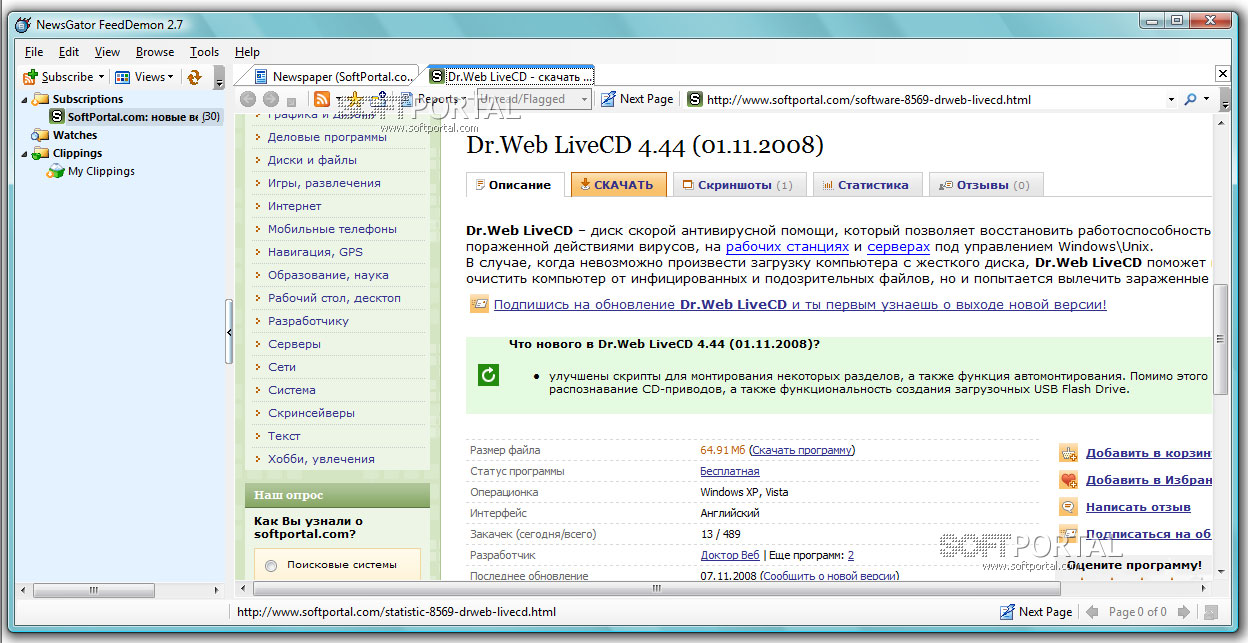1248x643 pixels.
Task: Open the 'Статистика' tab
Action: (866, 185)
